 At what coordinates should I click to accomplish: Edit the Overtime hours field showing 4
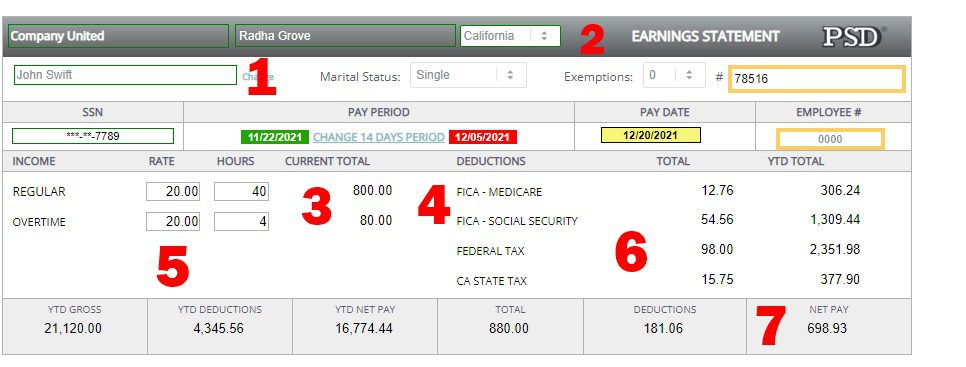[x=242, y=221]
